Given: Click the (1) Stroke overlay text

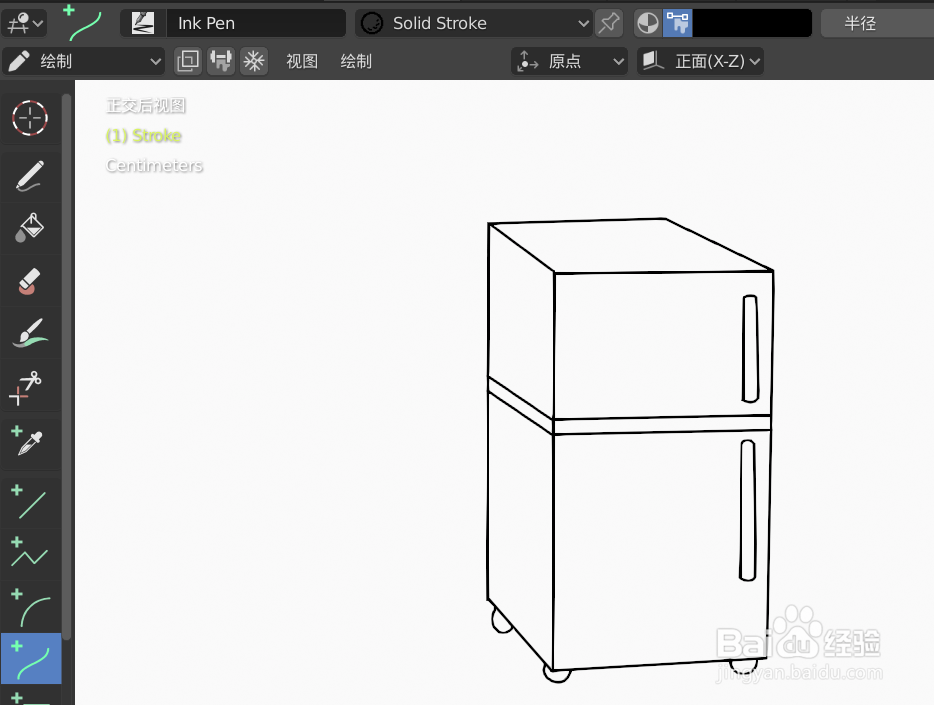Looking at the screenshot, I should click(144, 135).
